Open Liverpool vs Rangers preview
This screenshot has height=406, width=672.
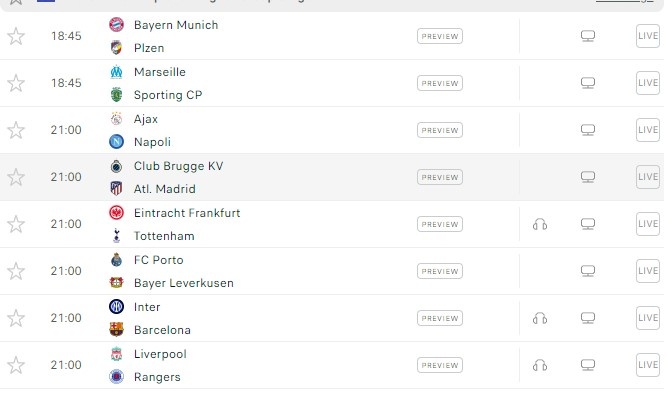coord(440,365)
